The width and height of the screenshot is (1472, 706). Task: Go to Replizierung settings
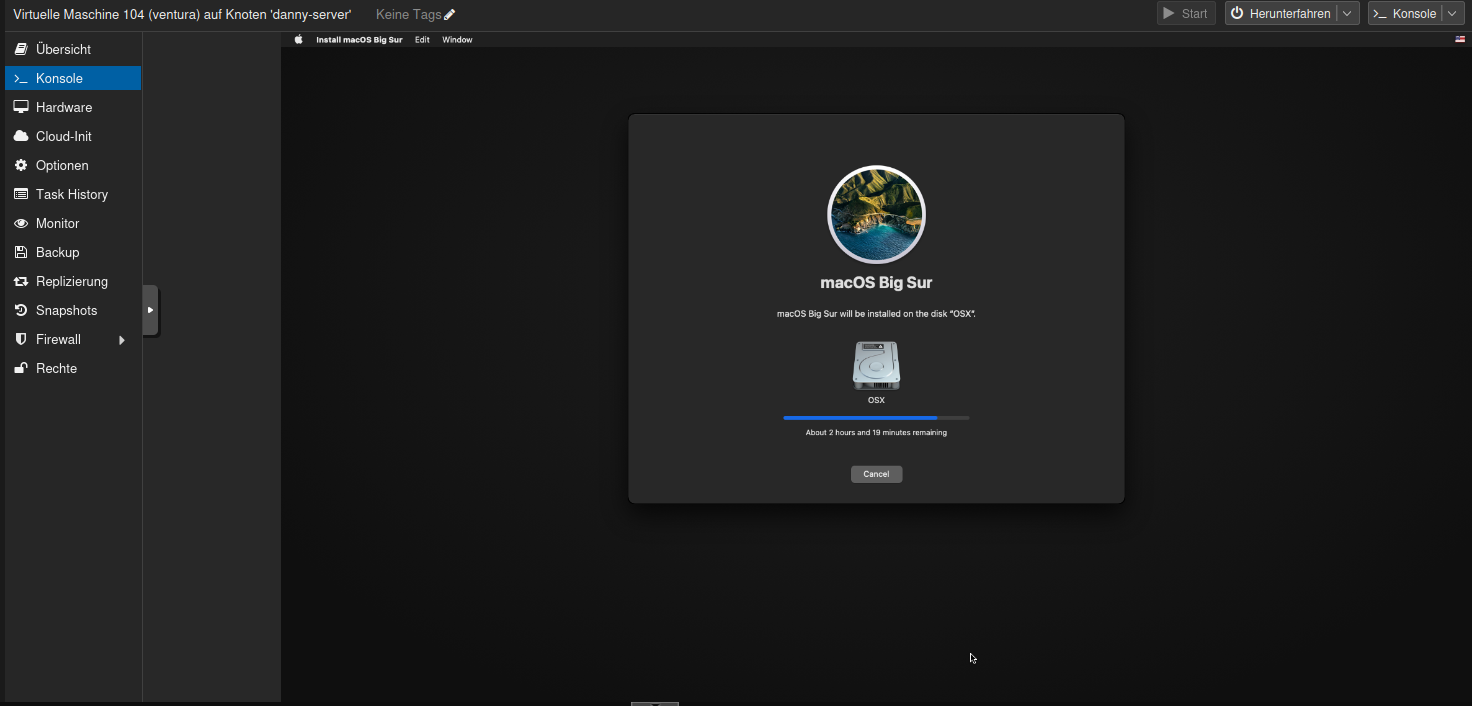coord(73,281)
